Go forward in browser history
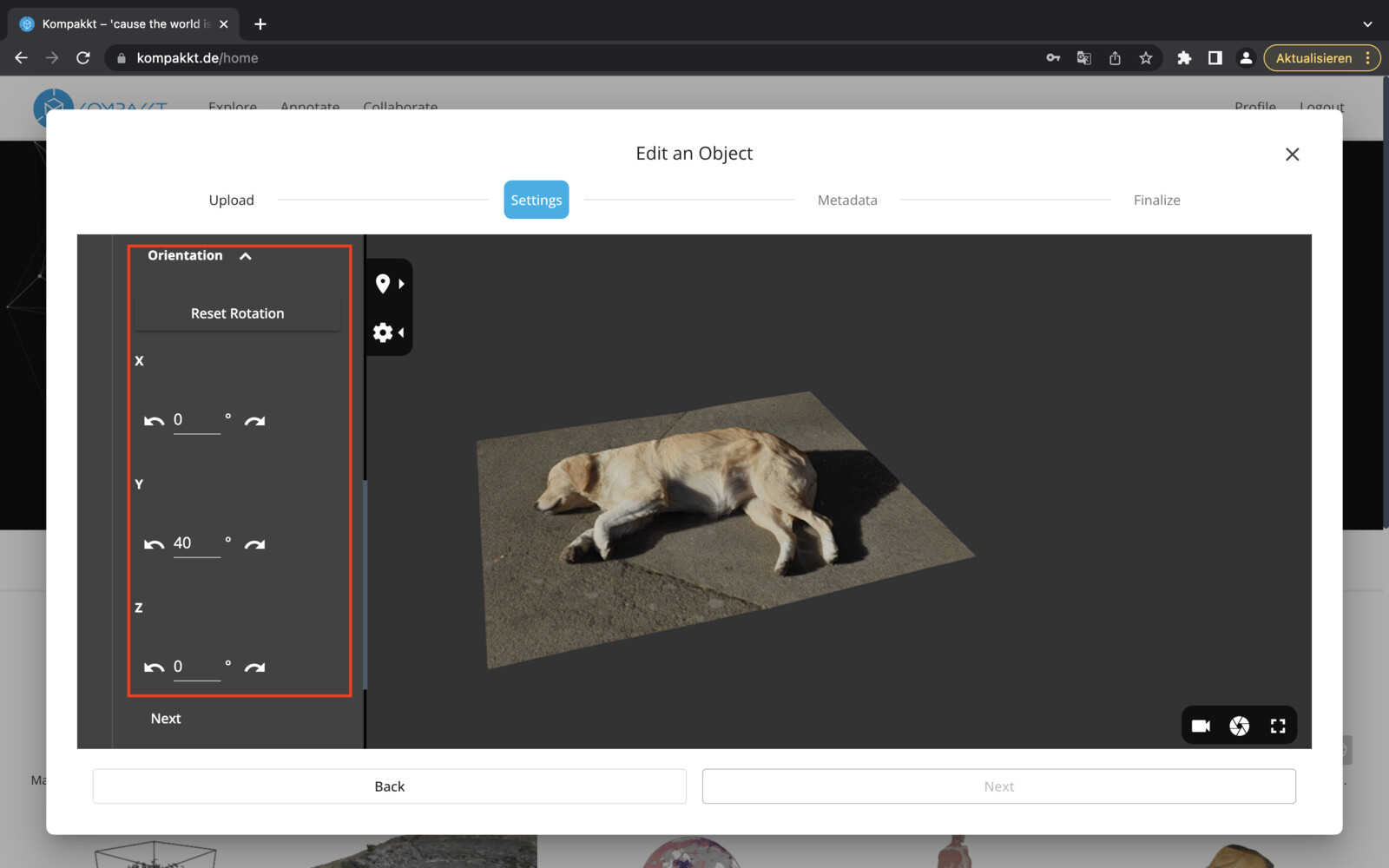1389x868 pixels. pyautogui.click(x=52, y=58)
